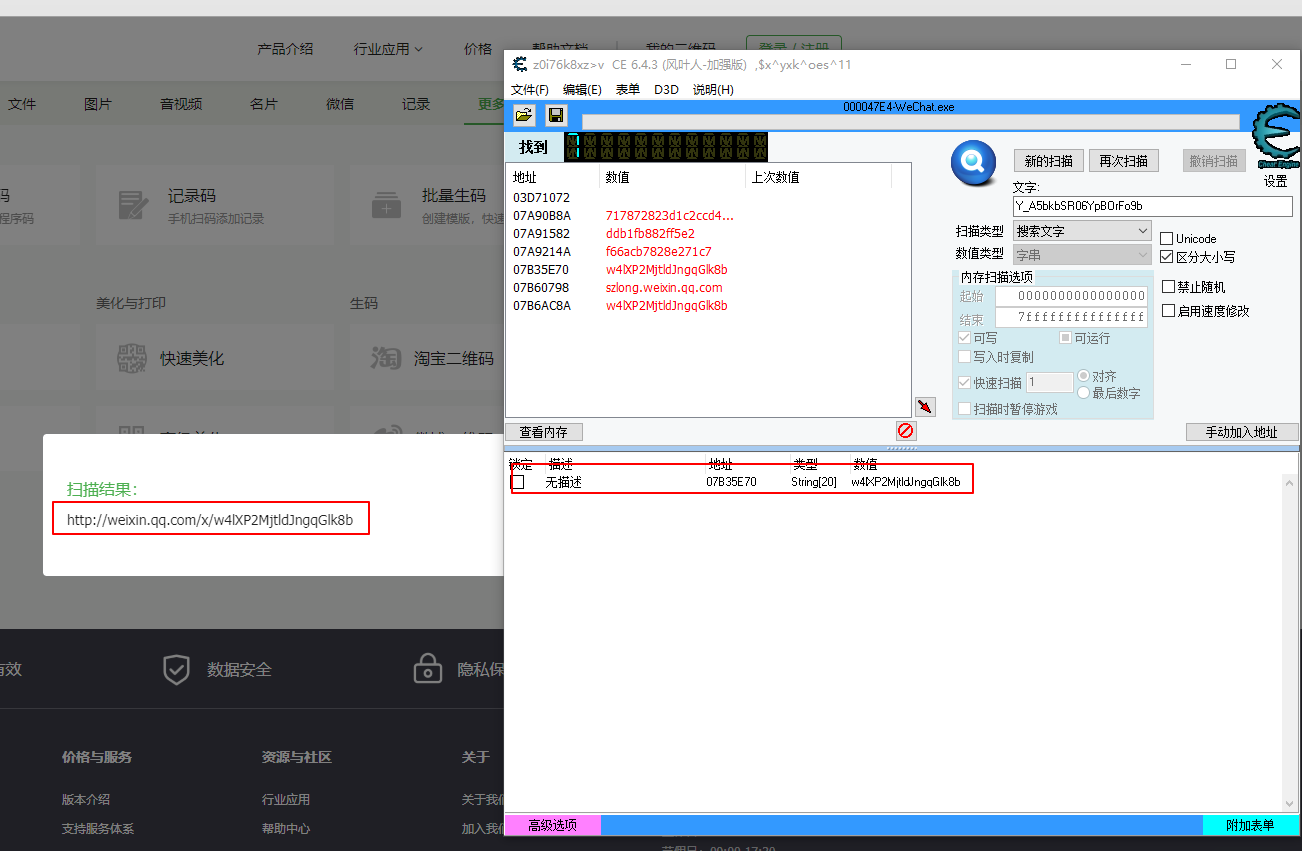The image size is (1302, 851).
Task: Enable the 禁止随机 checkbox
Action: 1168,287
